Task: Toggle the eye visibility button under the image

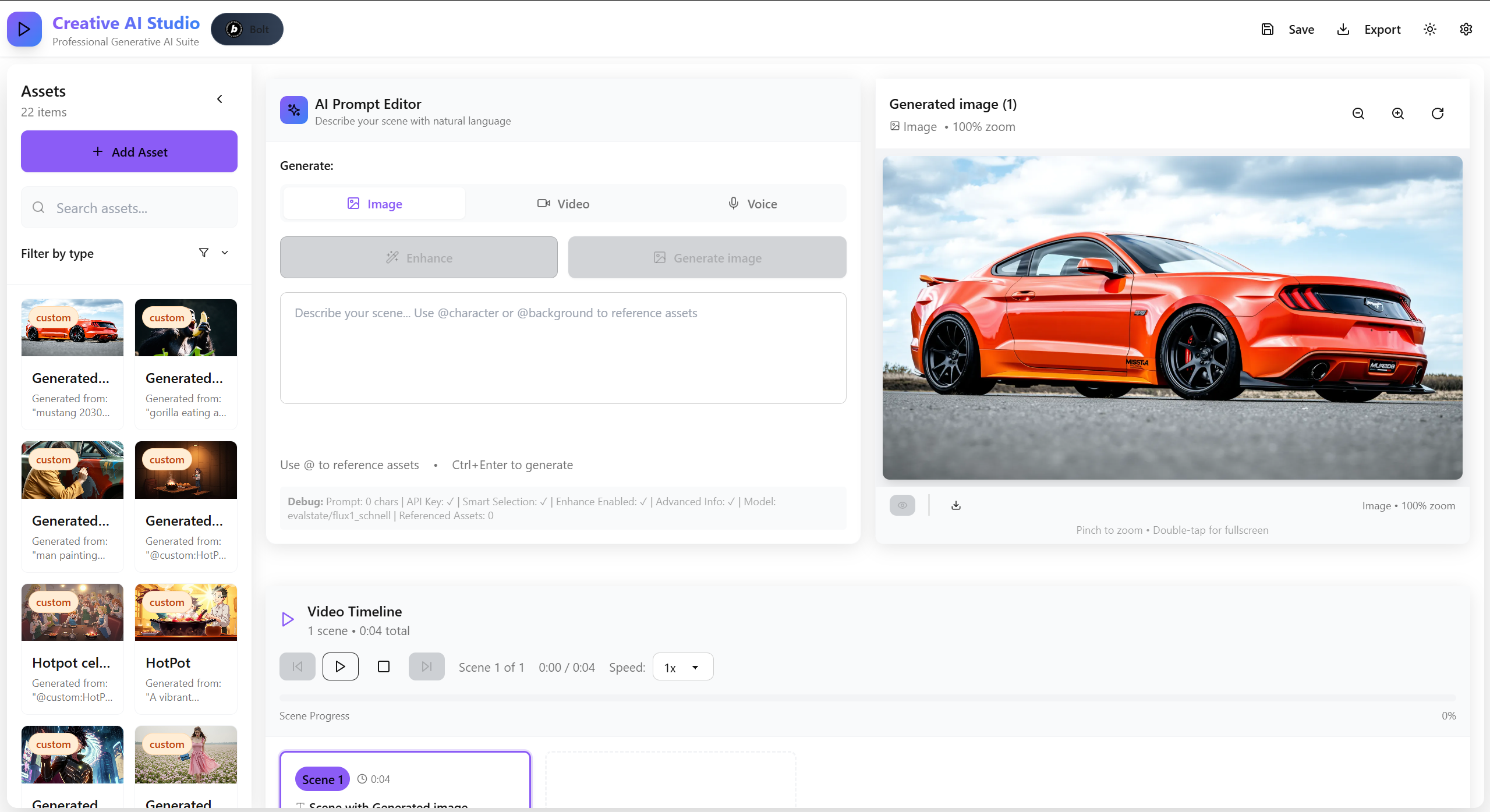Action: pyautogui.click(x=902, y=505)
